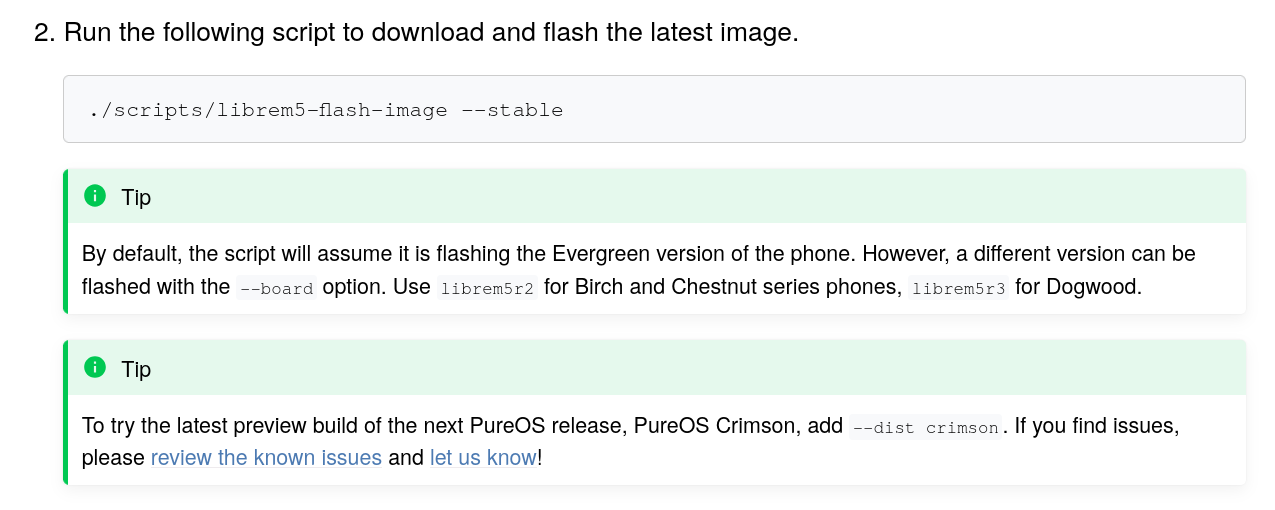This screenshot has height=510, width=1275.
Task: Click the Tip heading above the Evergreen note
Action: tap(136, 197)
